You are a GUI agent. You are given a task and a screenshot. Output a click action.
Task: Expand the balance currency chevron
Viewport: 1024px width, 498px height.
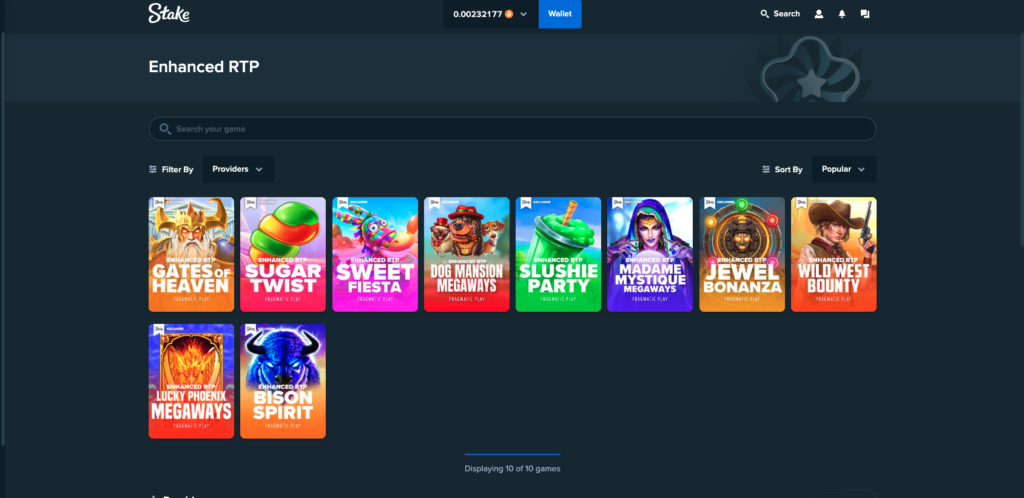[x=523, y=14]
